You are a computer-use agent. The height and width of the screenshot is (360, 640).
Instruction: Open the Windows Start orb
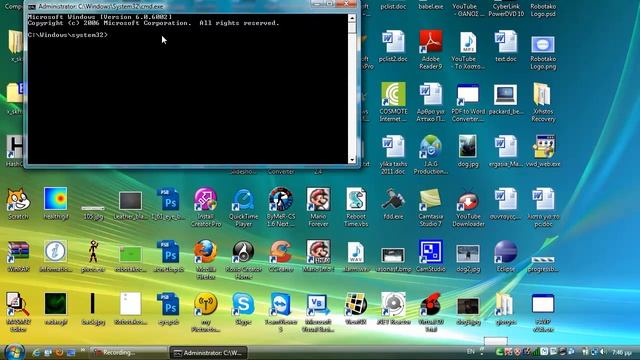pos(15,352)
